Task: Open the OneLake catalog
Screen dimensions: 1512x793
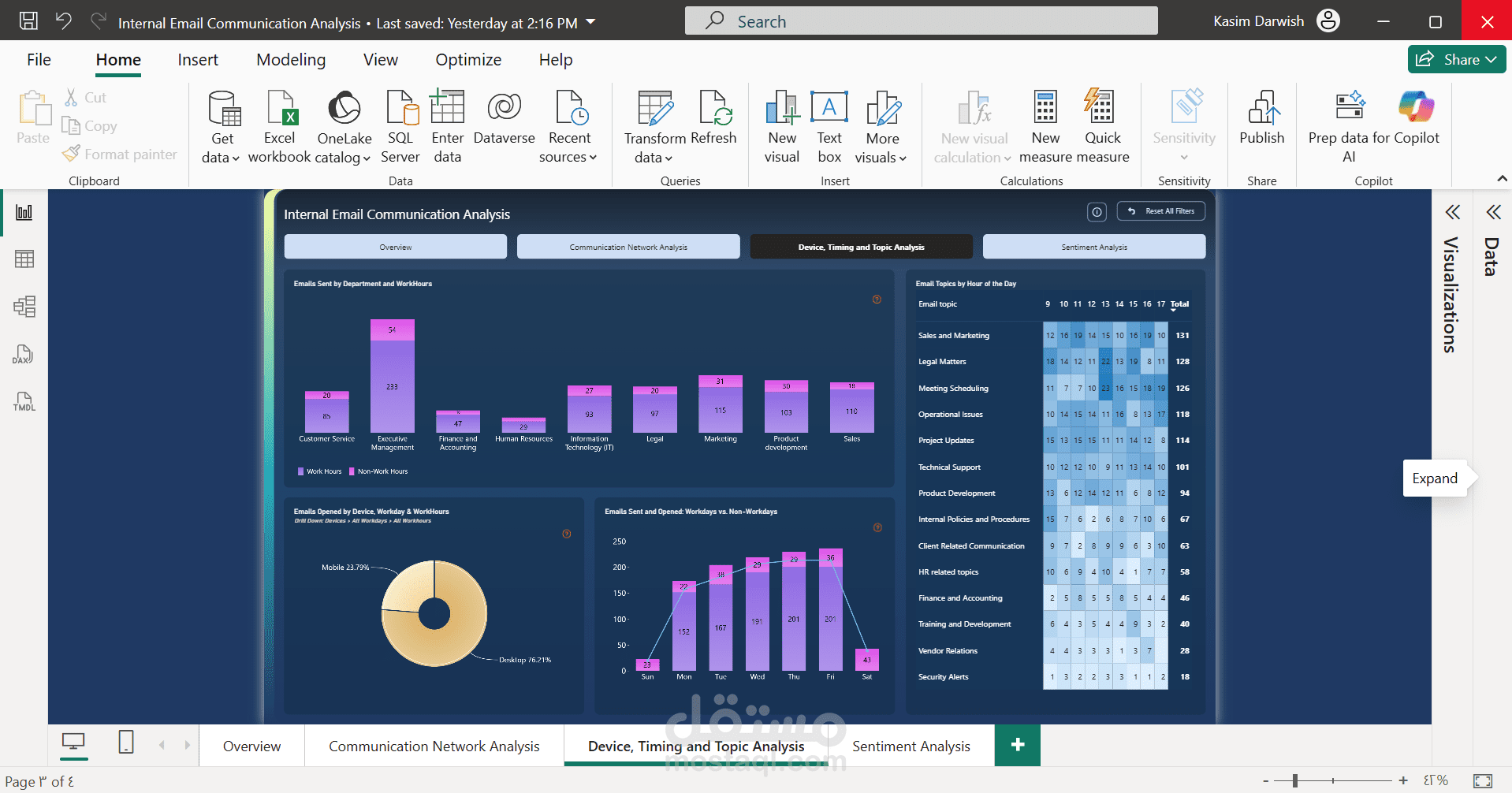Action: click(x=344, y=127)
